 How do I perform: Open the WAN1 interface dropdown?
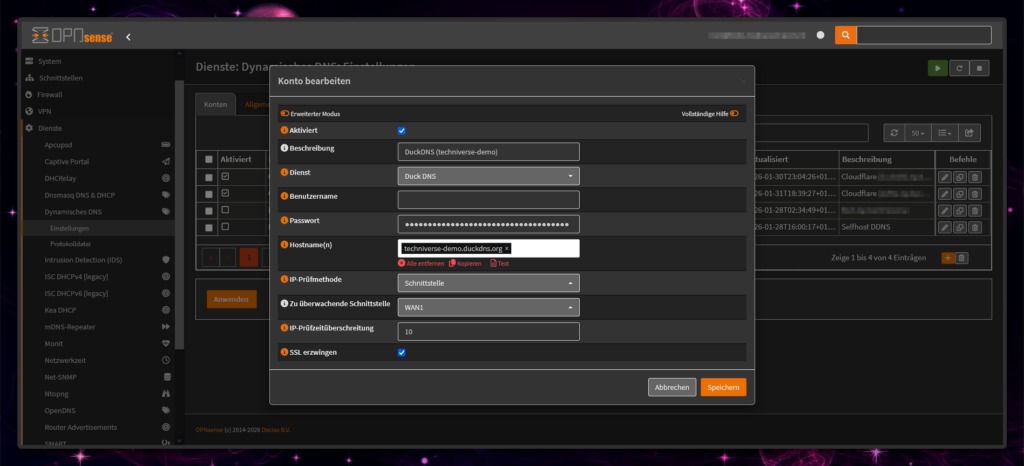tap(488, 307)
